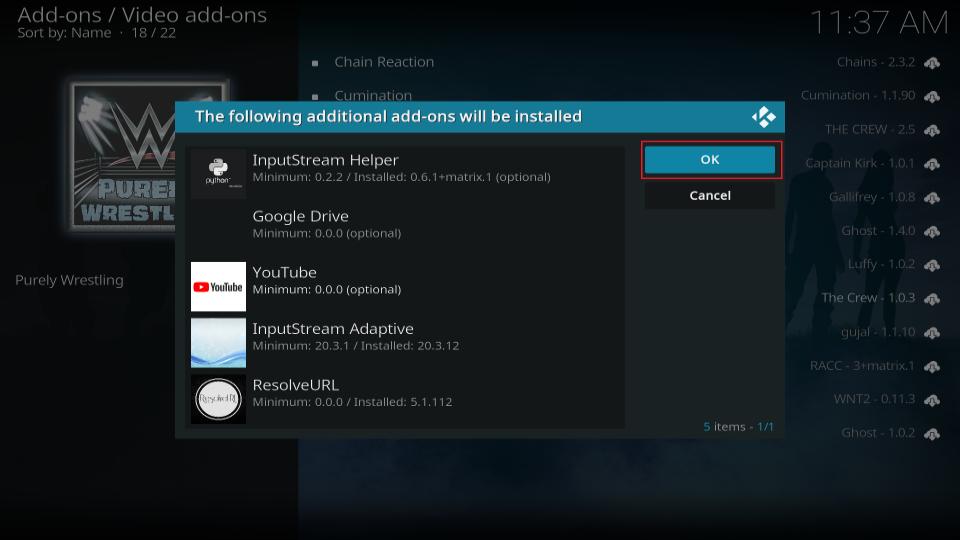
Task: Click cloud download icon beside Gallifrey - 1.0.8
Action: pyautogui.click(x=932, y=197)
